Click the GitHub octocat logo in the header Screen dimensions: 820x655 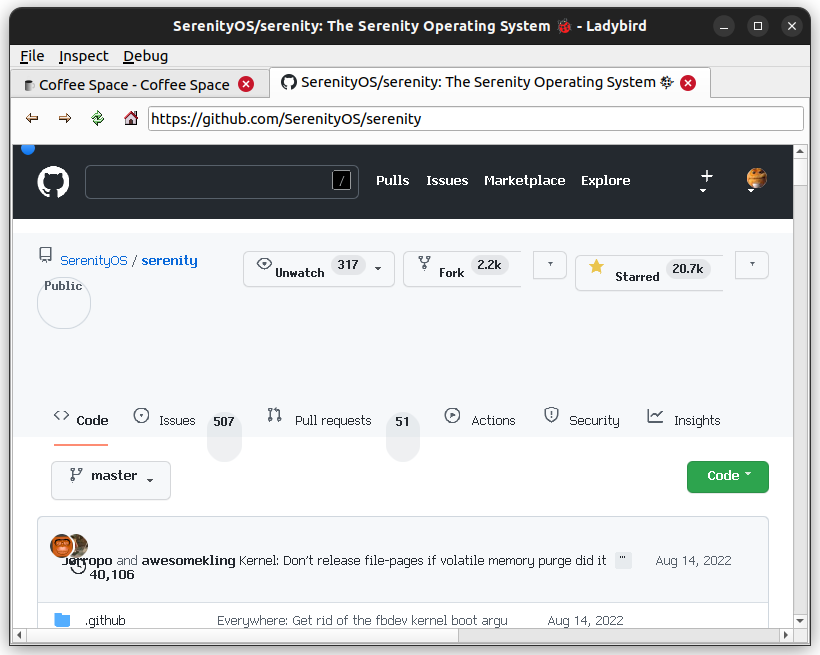[x=53, y=182]
